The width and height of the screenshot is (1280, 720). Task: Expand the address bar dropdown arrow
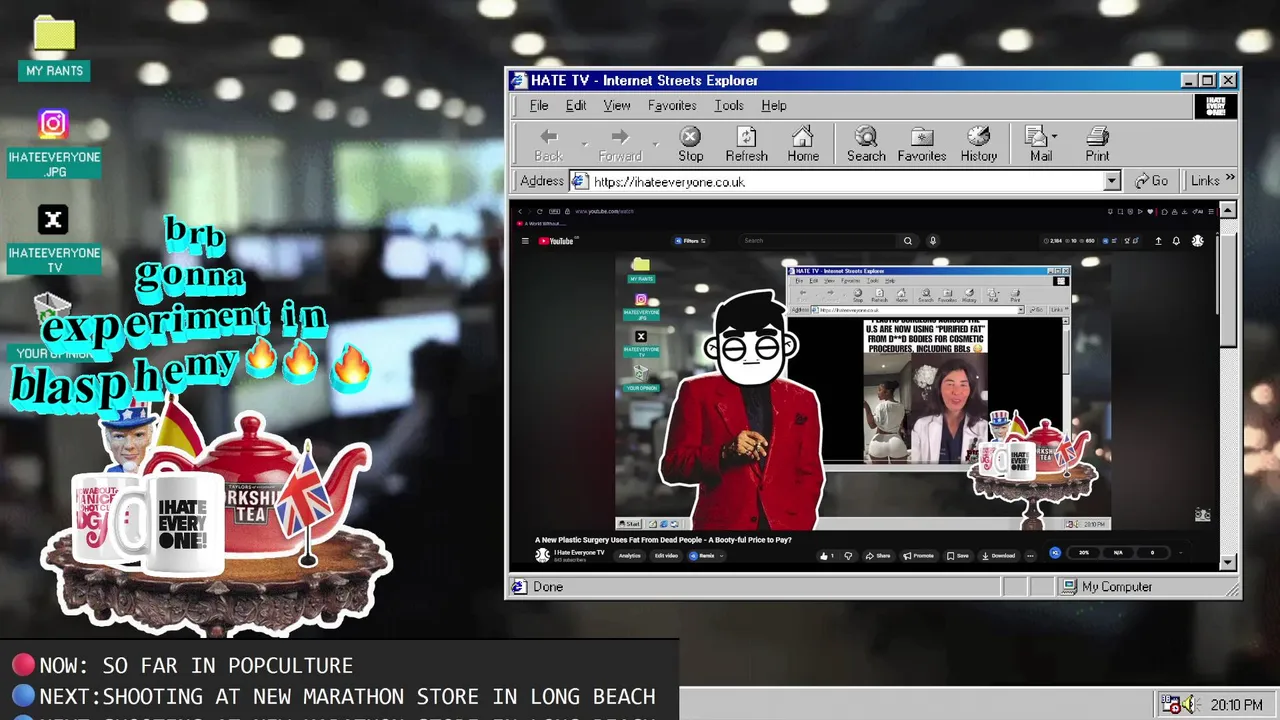(1111, 182)
